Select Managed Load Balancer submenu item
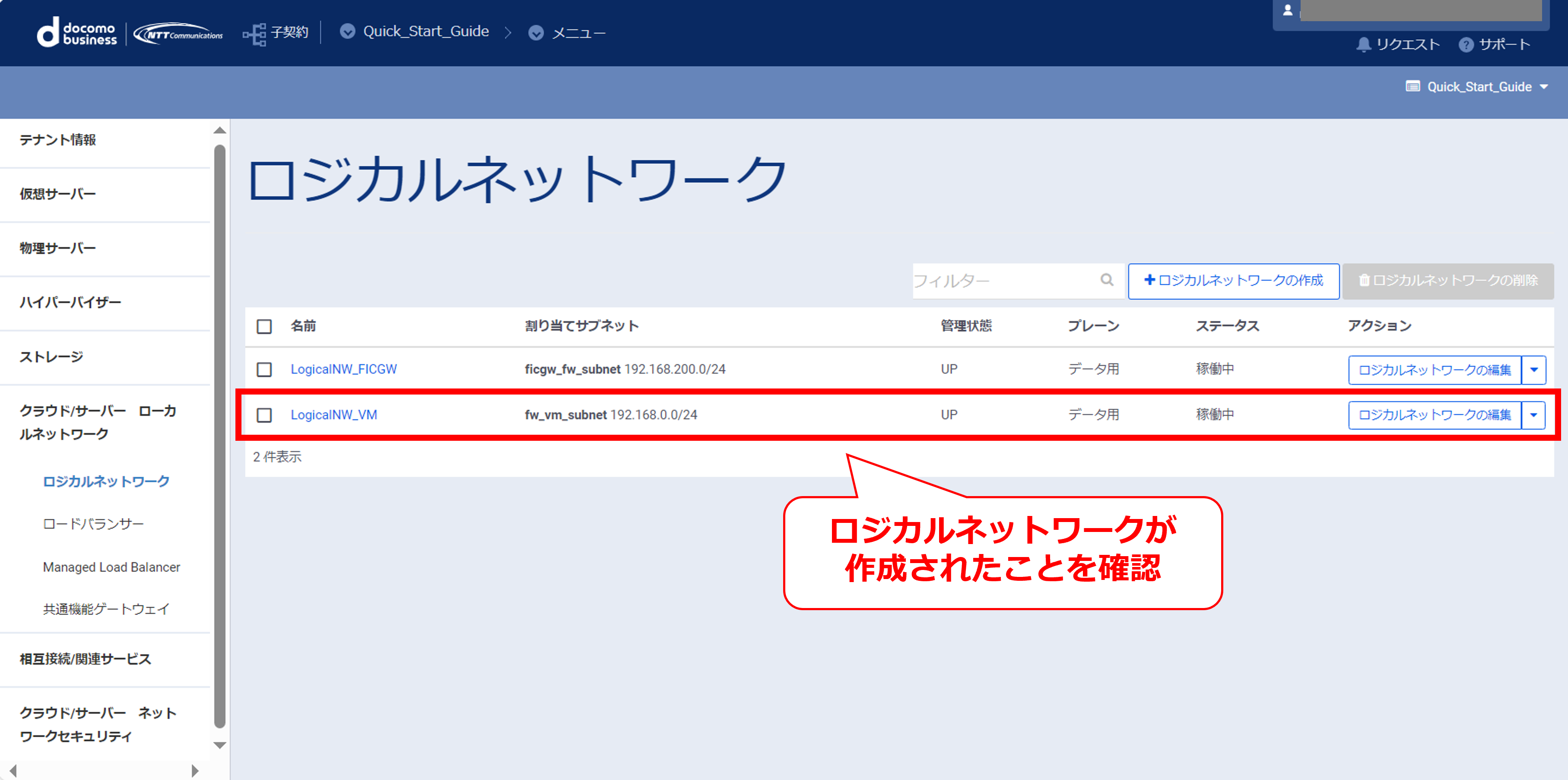The image size is (1568, 780). point(111,567)
